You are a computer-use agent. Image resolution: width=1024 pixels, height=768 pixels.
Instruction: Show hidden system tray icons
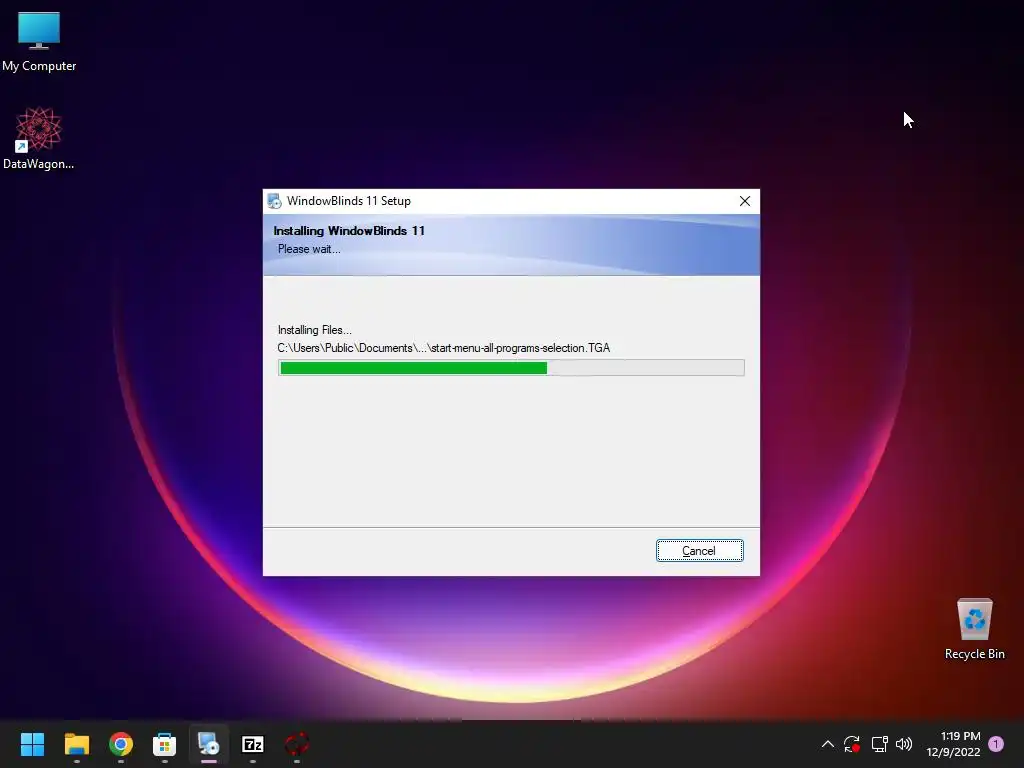click(x=827, y=744)
